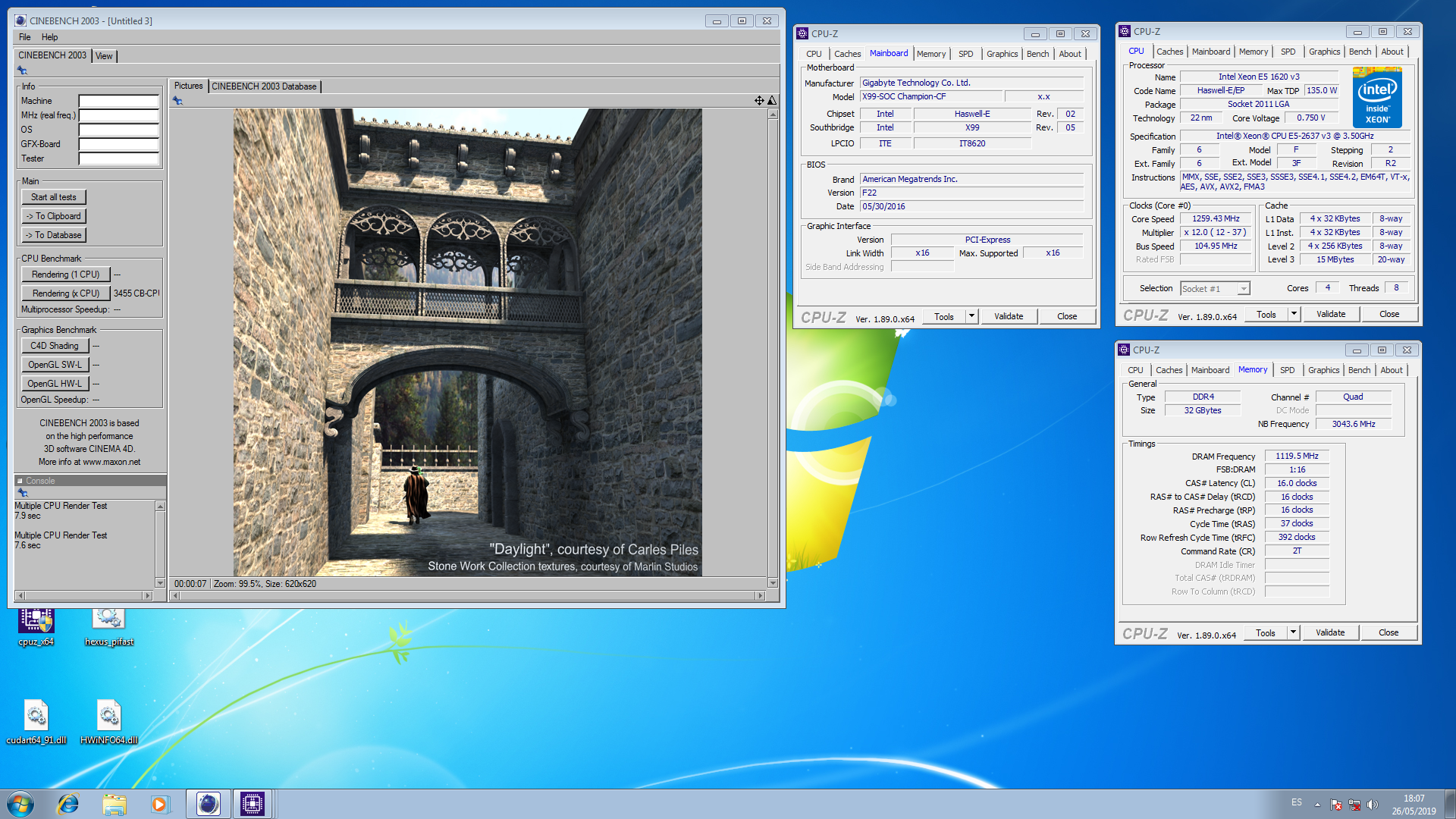Launch Internet Explorer from taskbar
The image size is (1456, 819).
click(68, 804)
